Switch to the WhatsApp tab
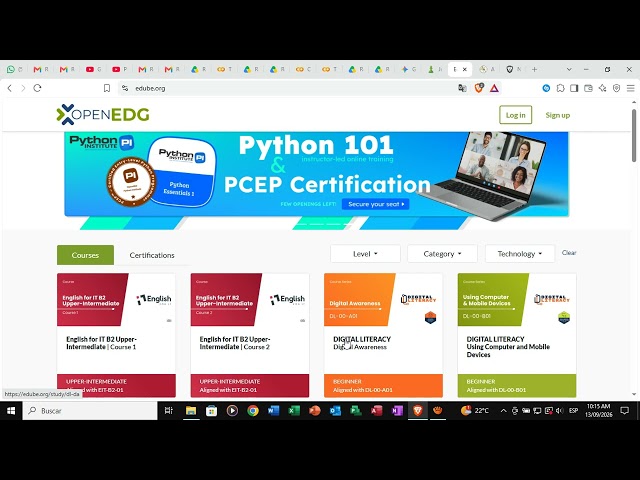 14,69
